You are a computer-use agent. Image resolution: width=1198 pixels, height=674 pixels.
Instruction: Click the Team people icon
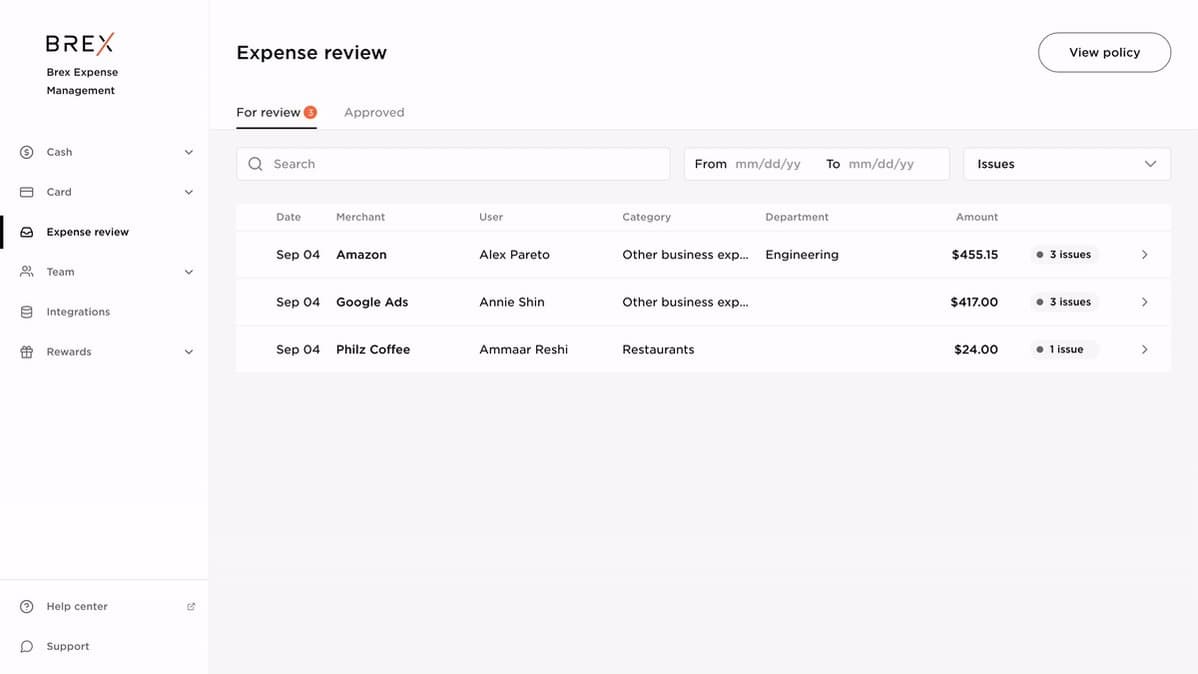[27, 272]
